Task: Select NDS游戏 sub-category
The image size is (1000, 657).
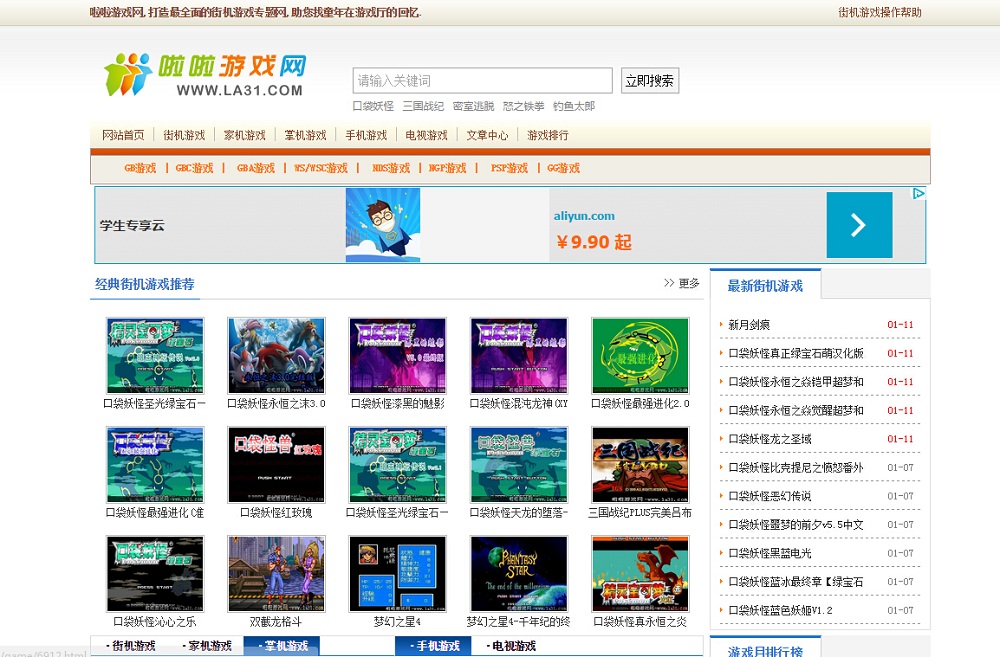Action: tap(391, 168)
